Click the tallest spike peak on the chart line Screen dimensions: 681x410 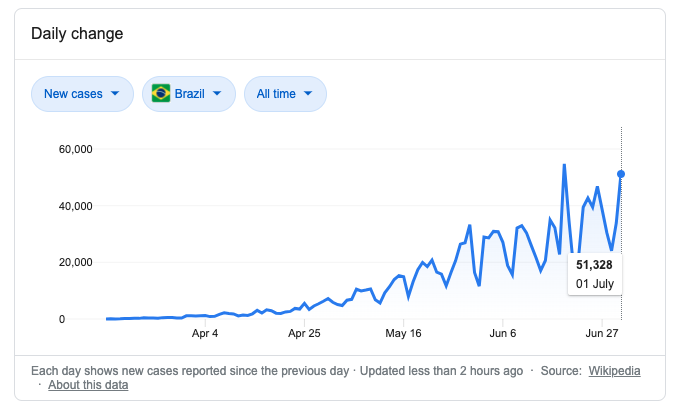tap(565, 165)
